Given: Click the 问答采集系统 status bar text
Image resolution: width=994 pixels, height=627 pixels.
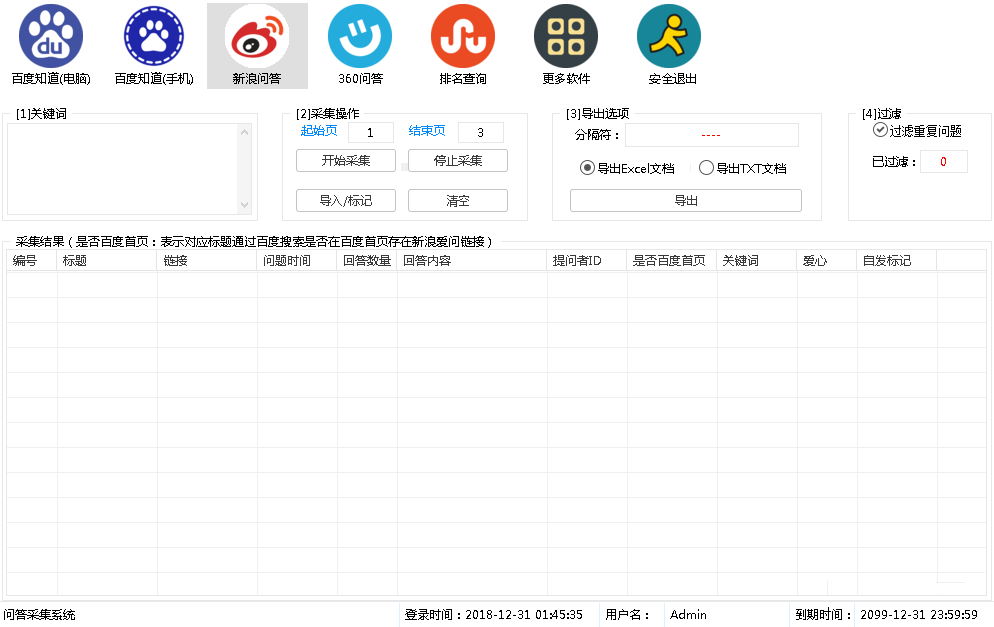Looking at the screenshot, I should [x=39, y=615].
